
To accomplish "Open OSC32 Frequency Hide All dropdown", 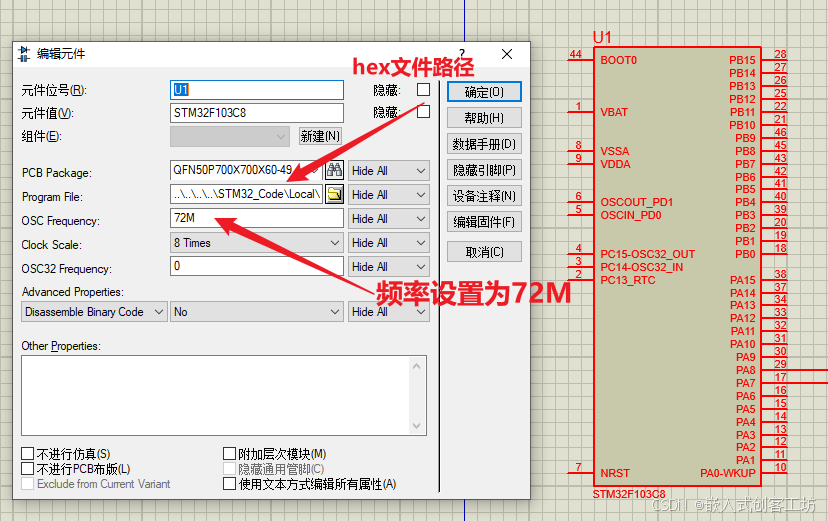I will (x=389, y=267).
